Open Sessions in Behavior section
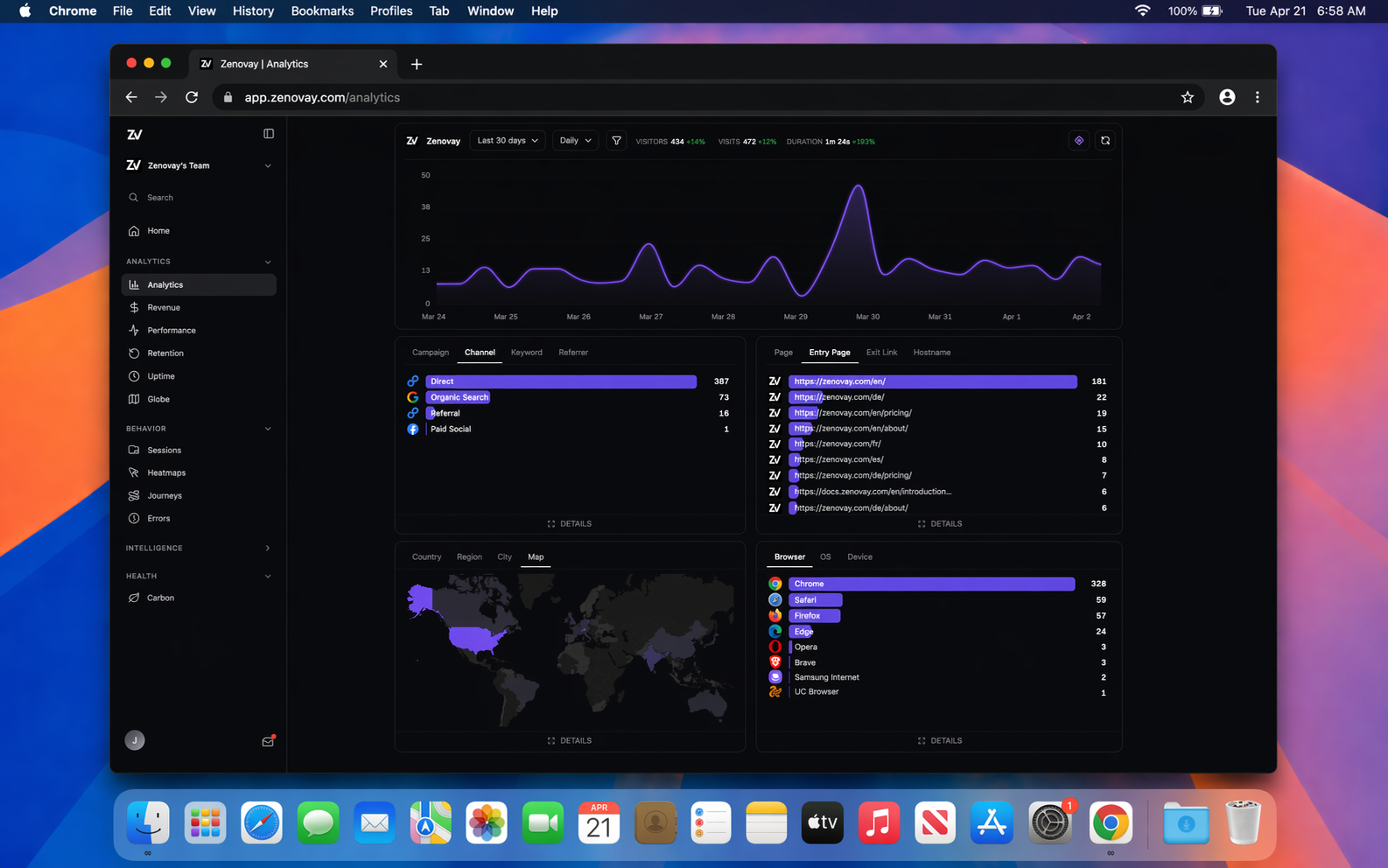Image resolution: width=1388 pixels, height=868 pixels. (199, 451)
